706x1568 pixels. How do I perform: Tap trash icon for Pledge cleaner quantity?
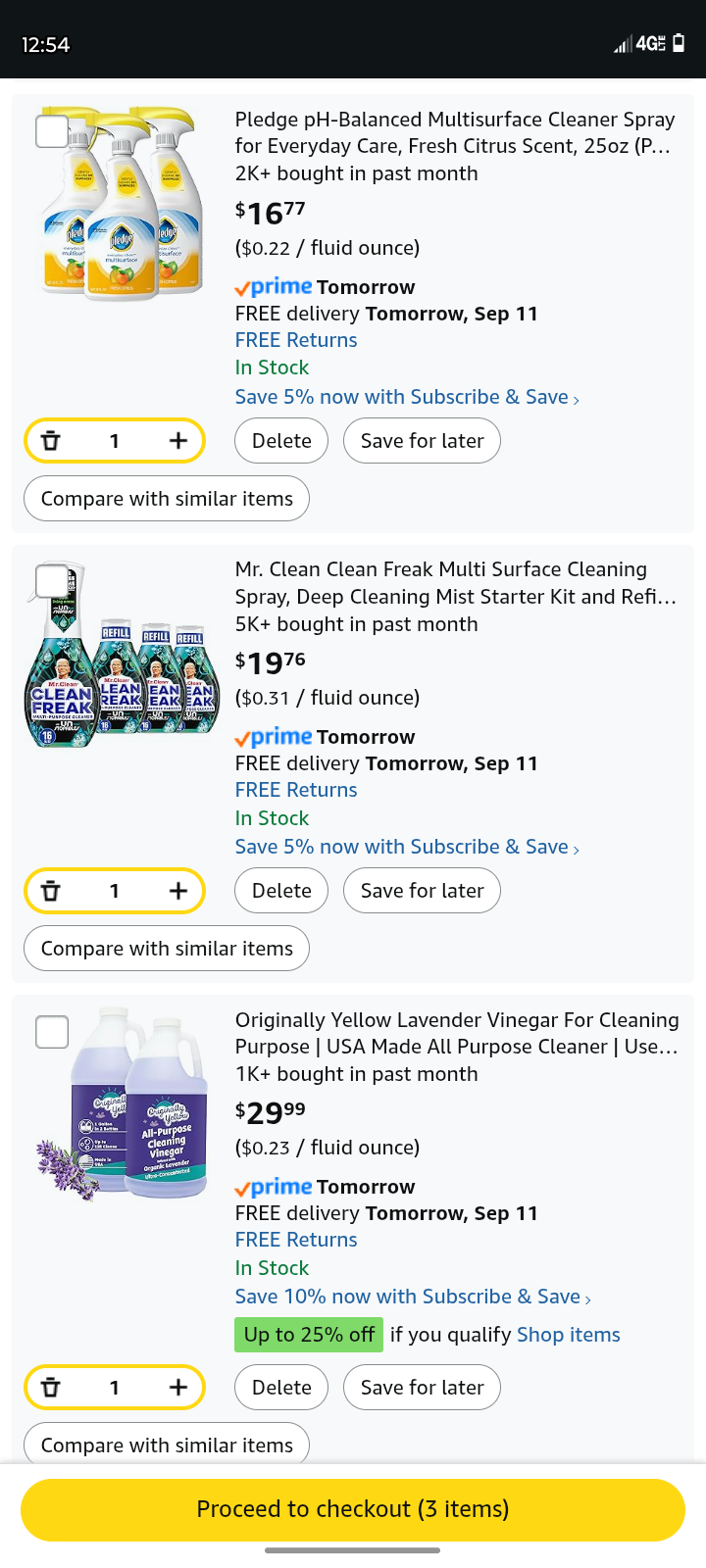[x=51, y=441]
